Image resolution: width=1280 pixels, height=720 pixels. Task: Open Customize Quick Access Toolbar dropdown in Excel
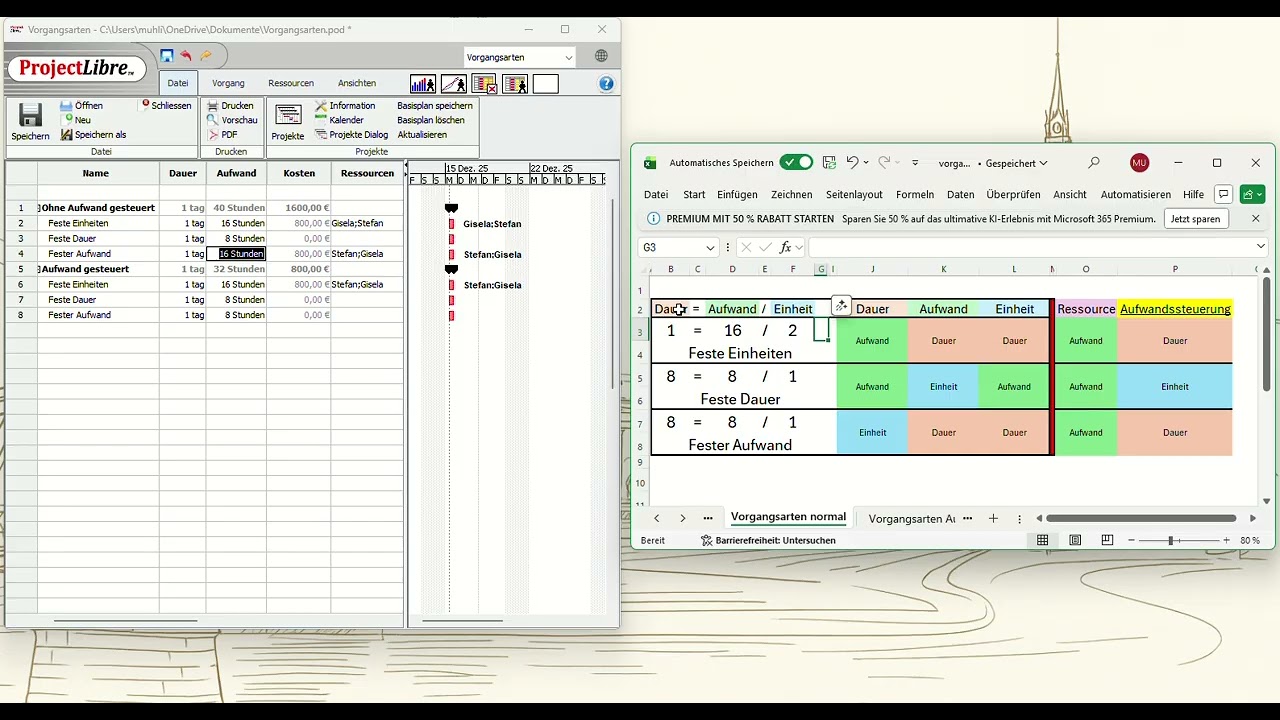click(915, 163)
